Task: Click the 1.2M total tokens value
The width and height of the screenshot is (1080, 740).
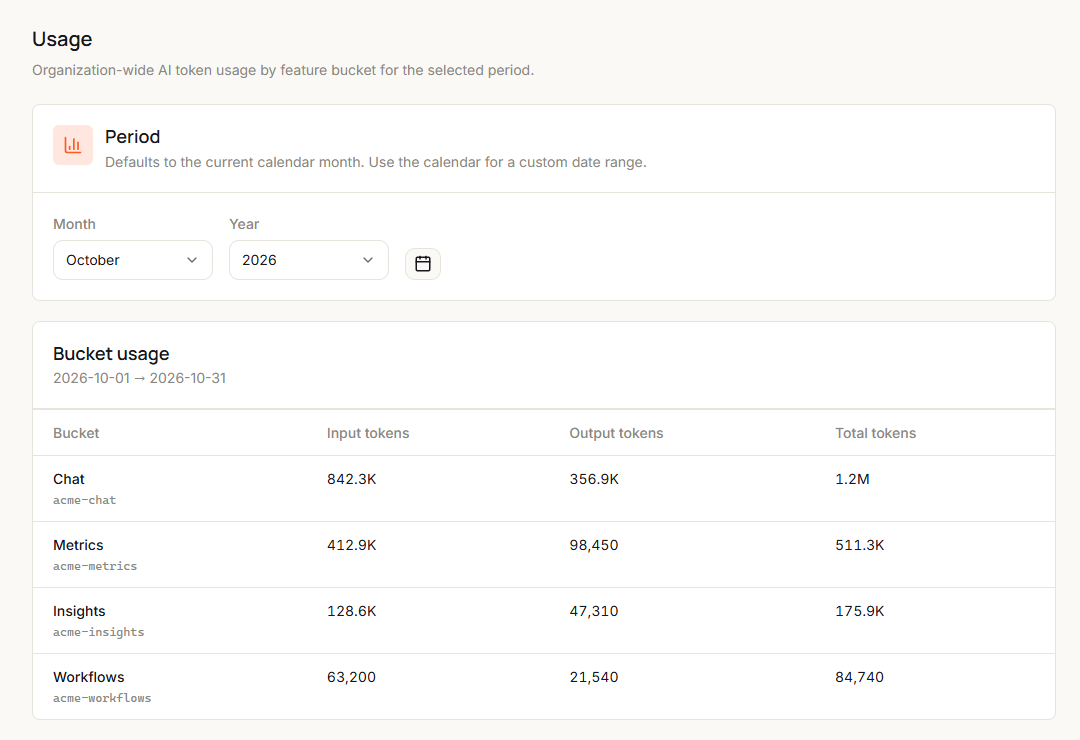Action: click(852, 479)
